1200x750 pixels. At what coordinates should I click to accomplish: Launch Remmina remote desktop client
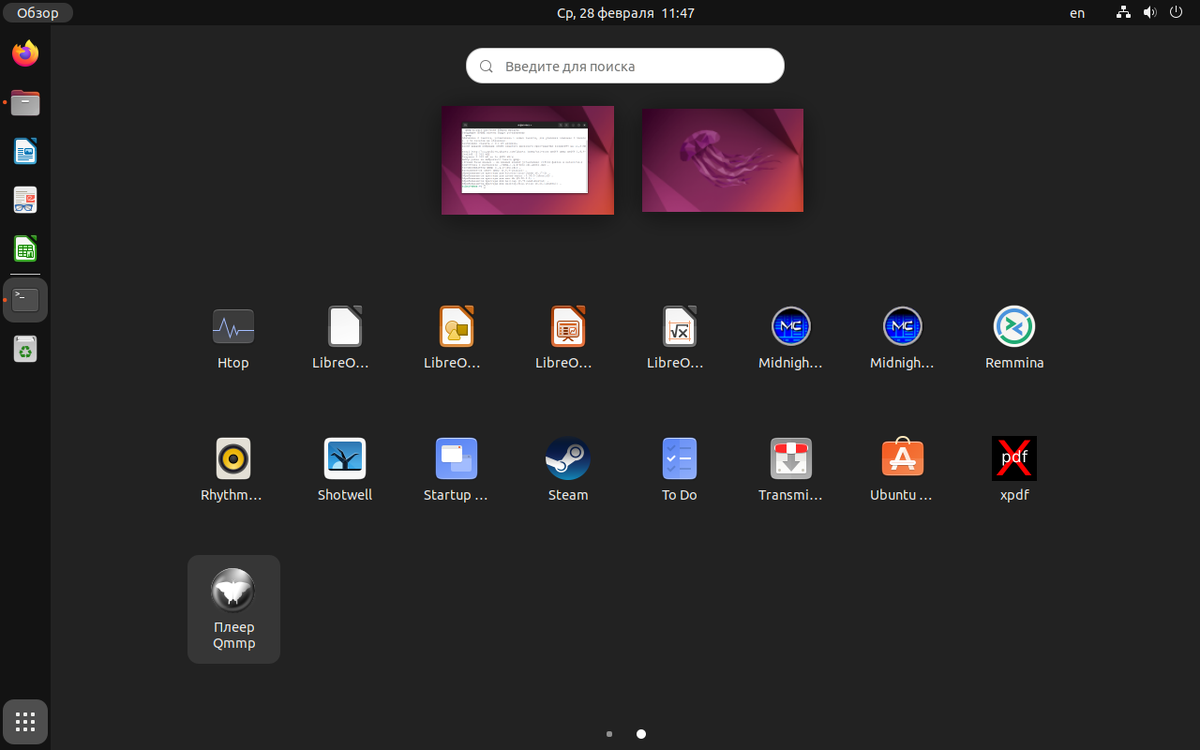click(x=1014, y=339)
